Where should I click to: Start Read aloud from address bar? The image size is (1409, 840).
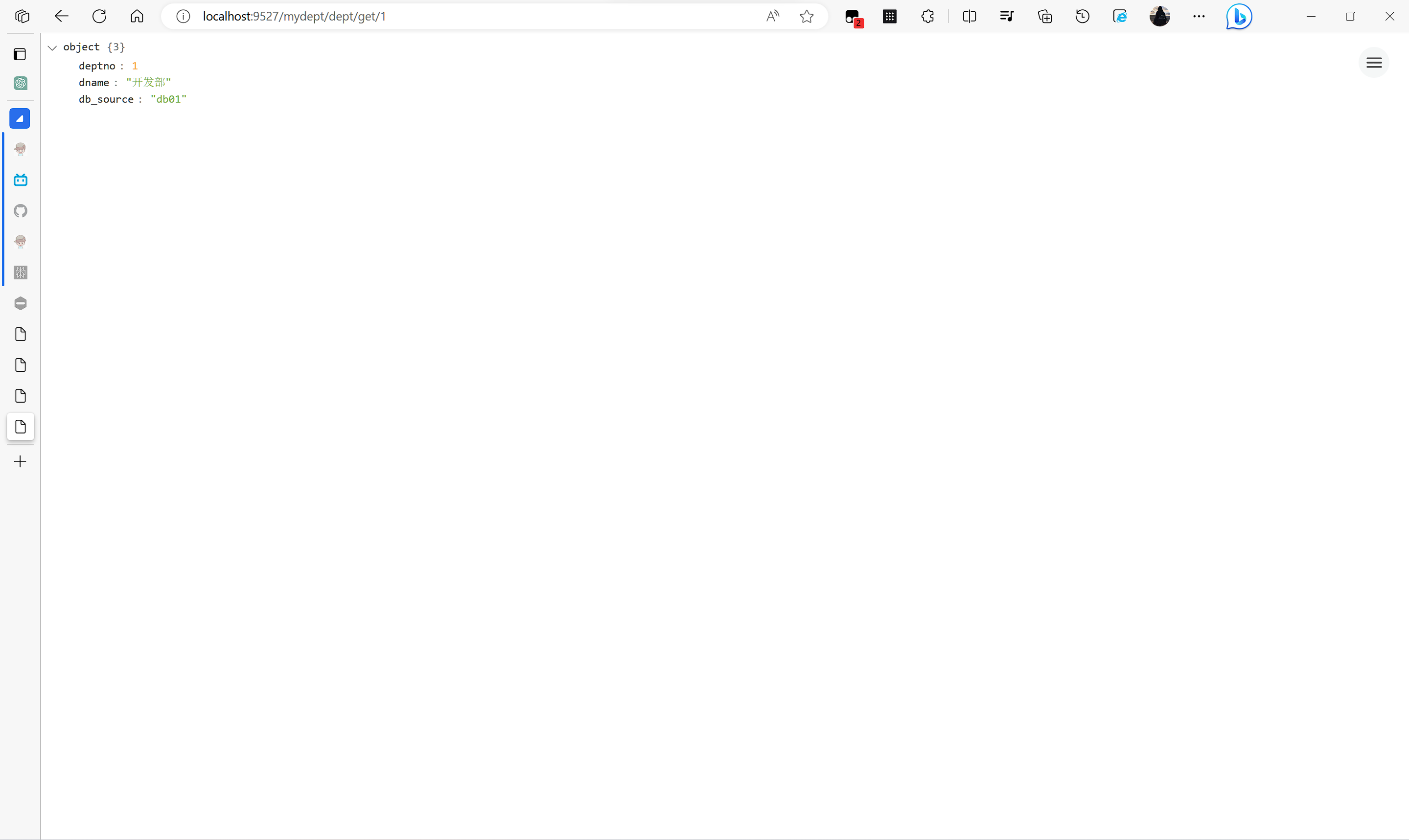click(773, 17)
